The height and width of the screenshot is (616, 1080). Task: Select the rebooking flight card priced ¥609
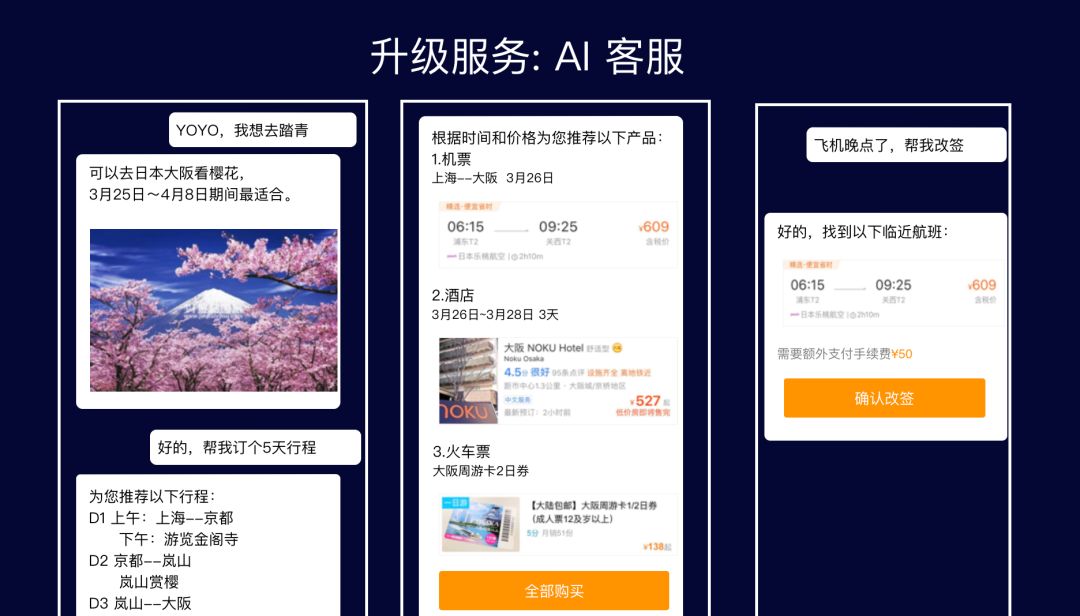click(x=893, y=292)
